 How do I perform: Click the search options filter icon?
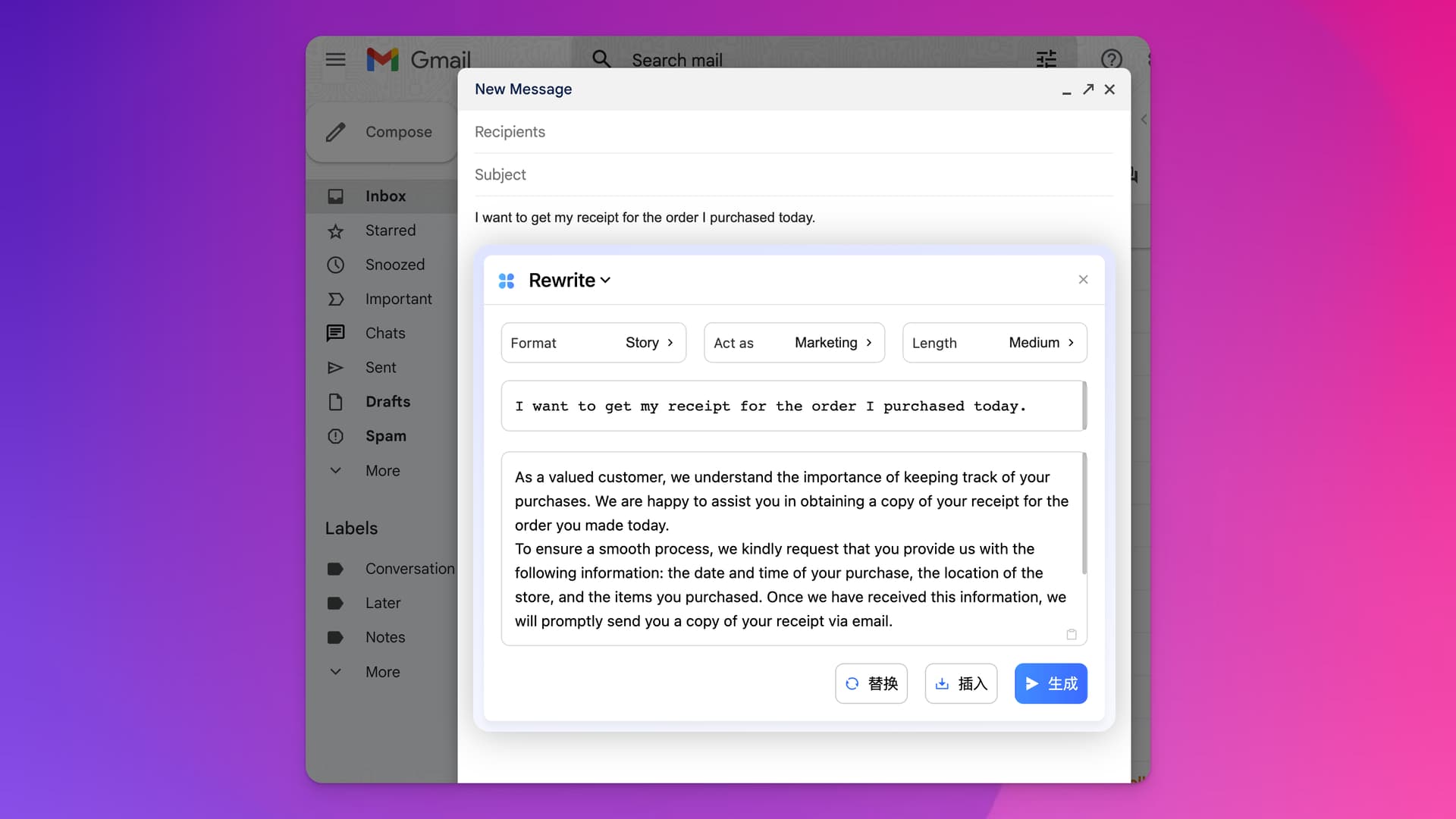point(1046,59)
